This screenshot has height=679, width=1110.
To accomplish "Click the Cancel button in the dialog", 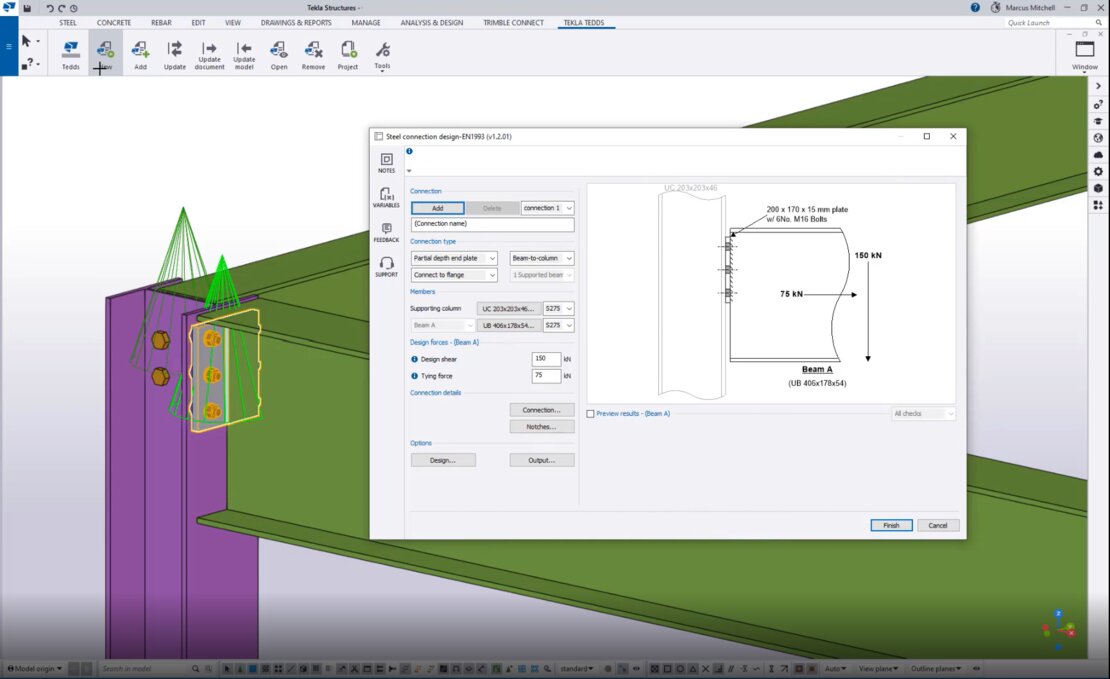I will 938,525.
